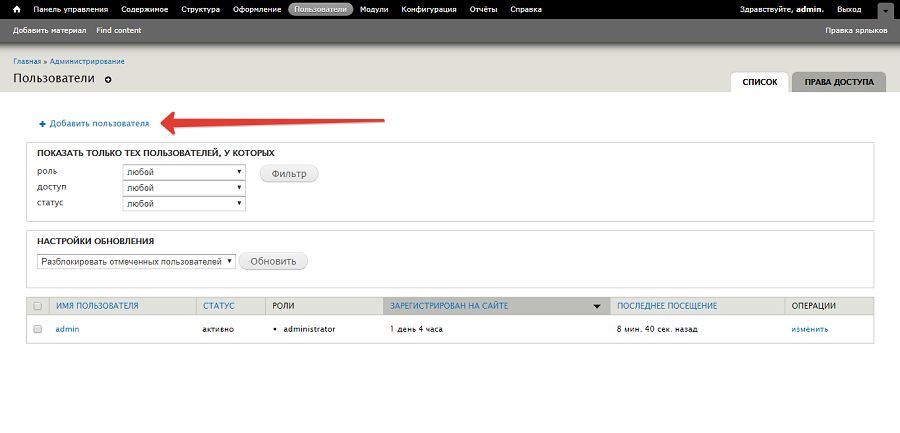The width and height of the screenshot is (900, 433).
Task: Collapse the shortcut bar with toolbar arrow toggle
Action: [x=885, y=10]
